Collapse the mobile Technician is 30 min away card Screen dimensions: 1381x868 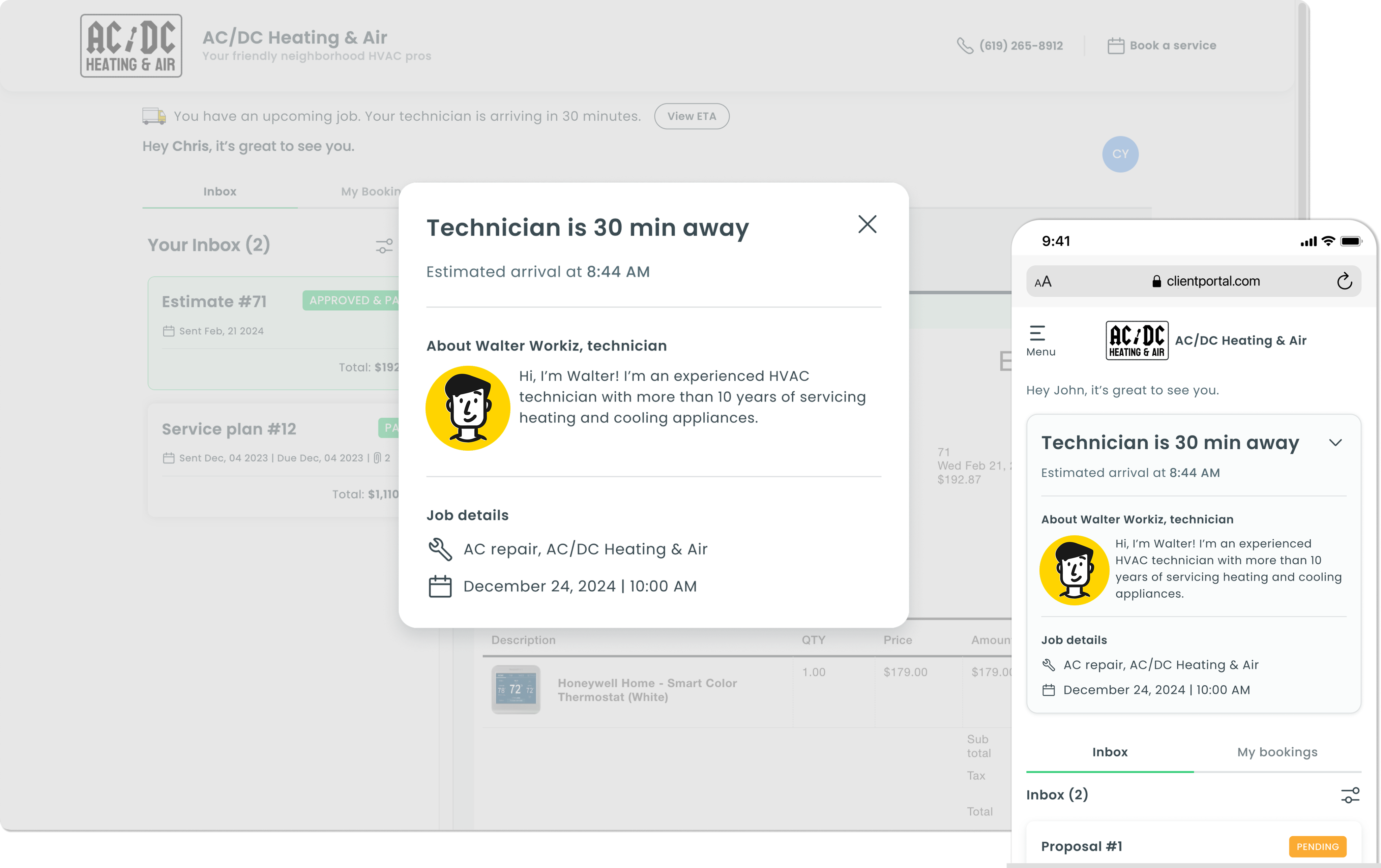[1336, 443]
